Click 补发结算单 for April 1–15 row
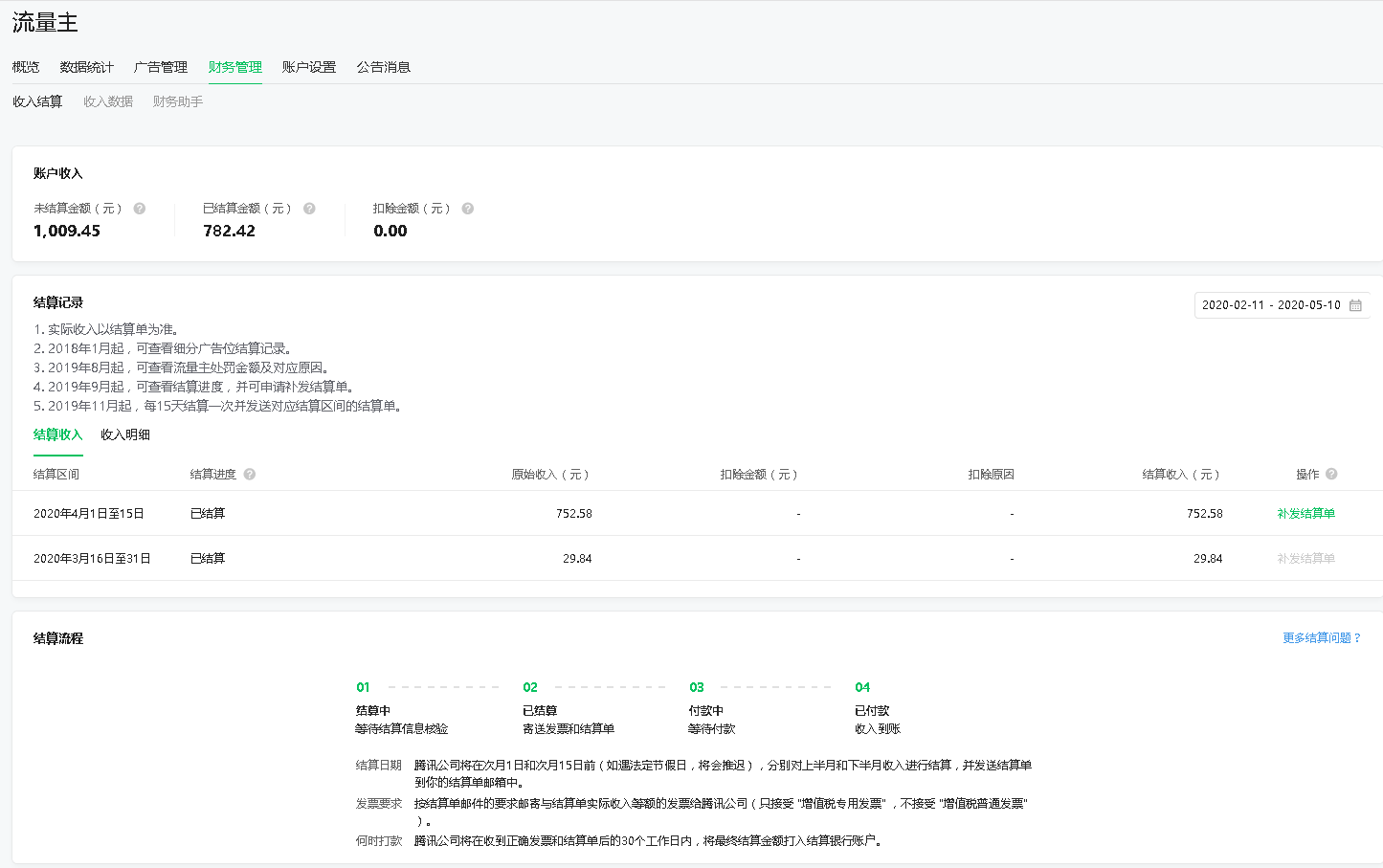 click(x=1305, y=514)
